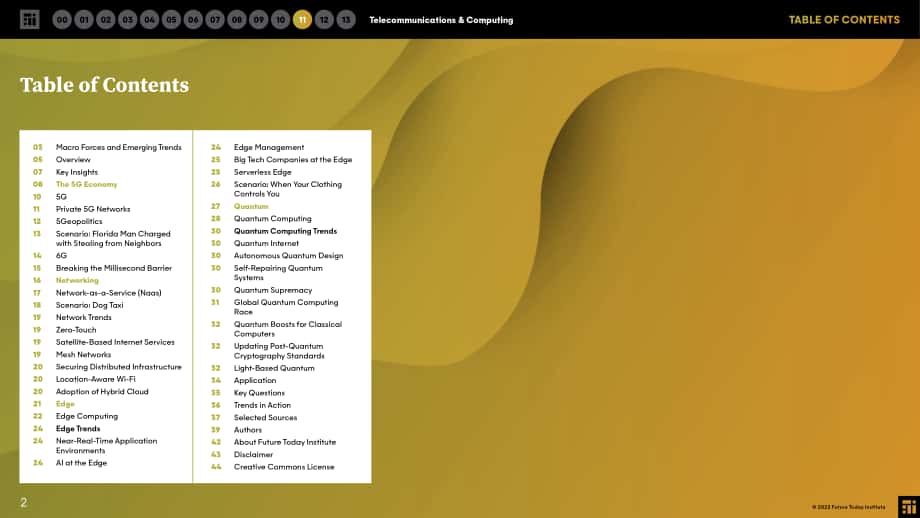
Task: Click the Future Today Institute logo top-left
Action: click(x=29, y=19)
